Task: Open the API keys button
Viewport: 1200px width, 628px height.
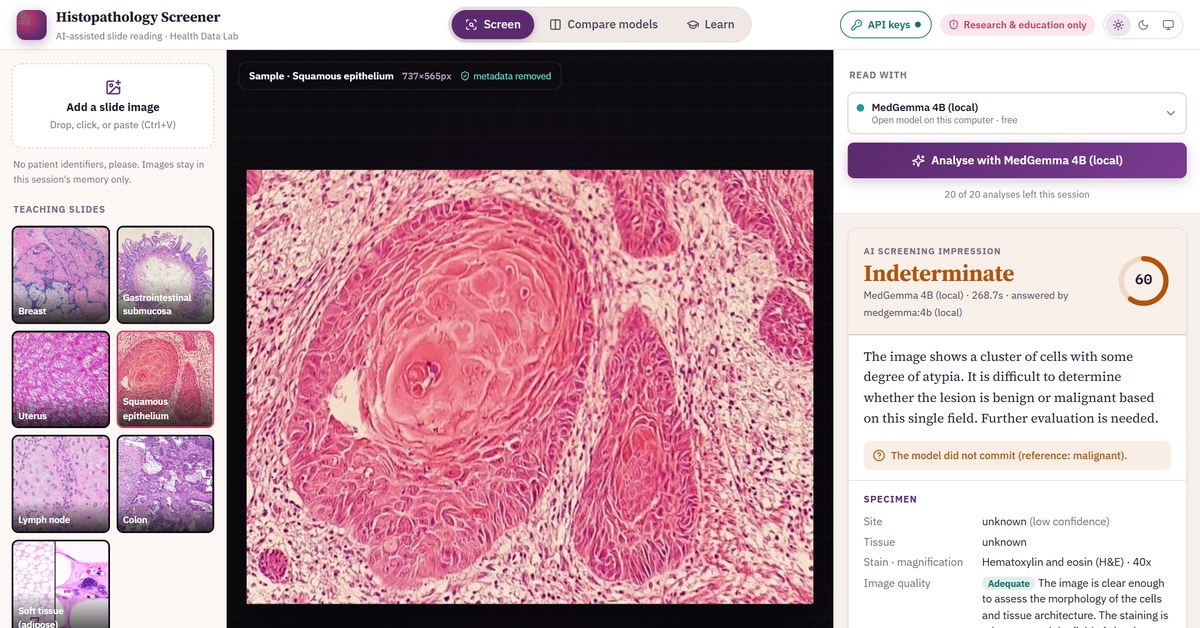Action: pos(886,25)
